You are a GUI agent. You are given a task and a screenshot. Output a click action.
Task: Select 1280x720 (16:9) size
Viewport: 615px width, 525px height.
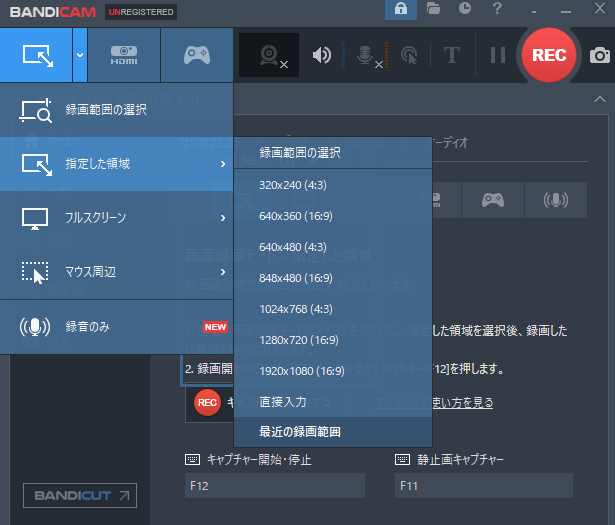[333, 340]
